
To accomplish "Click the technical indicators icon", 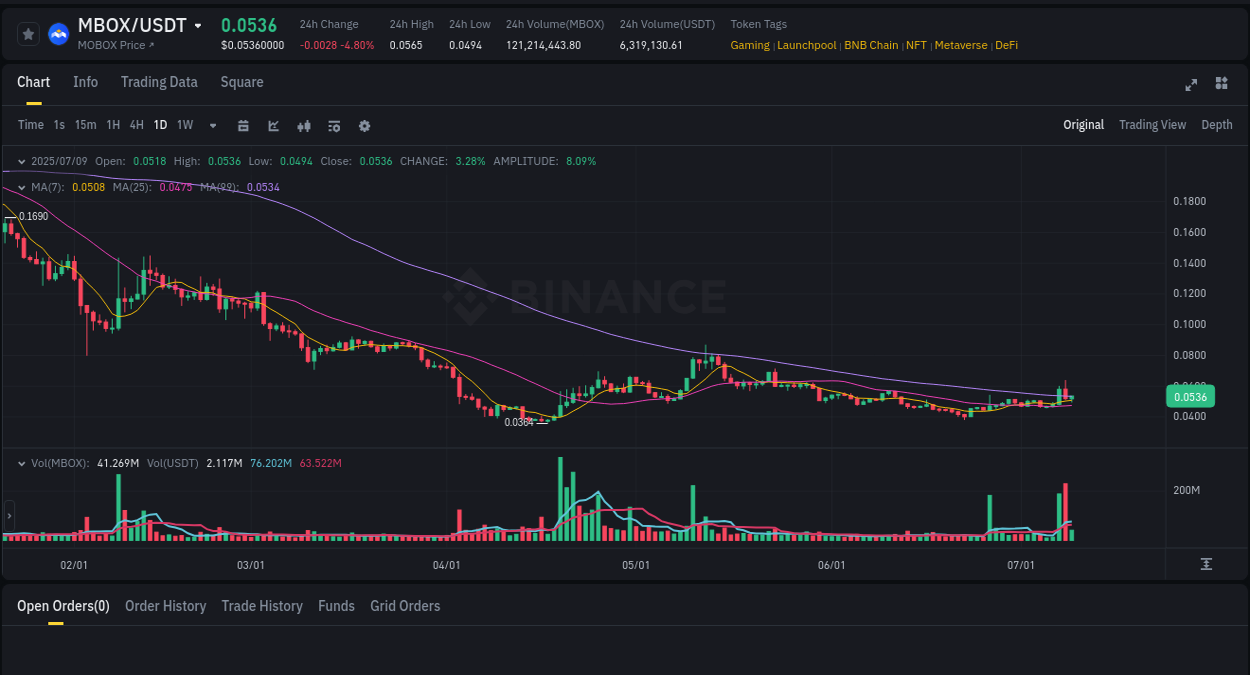I will 334,125.
